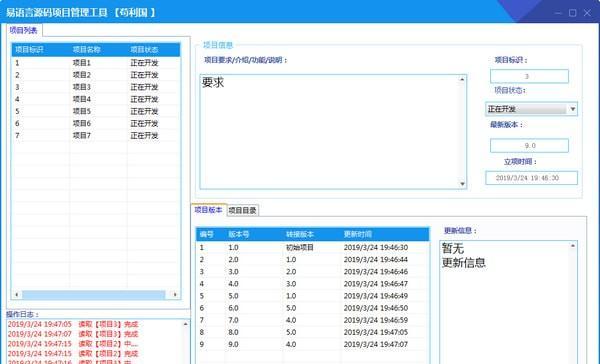The image size is (600, 364).
Task: Switch to the 项目列表 tab
Action: (x=24, y=31)
